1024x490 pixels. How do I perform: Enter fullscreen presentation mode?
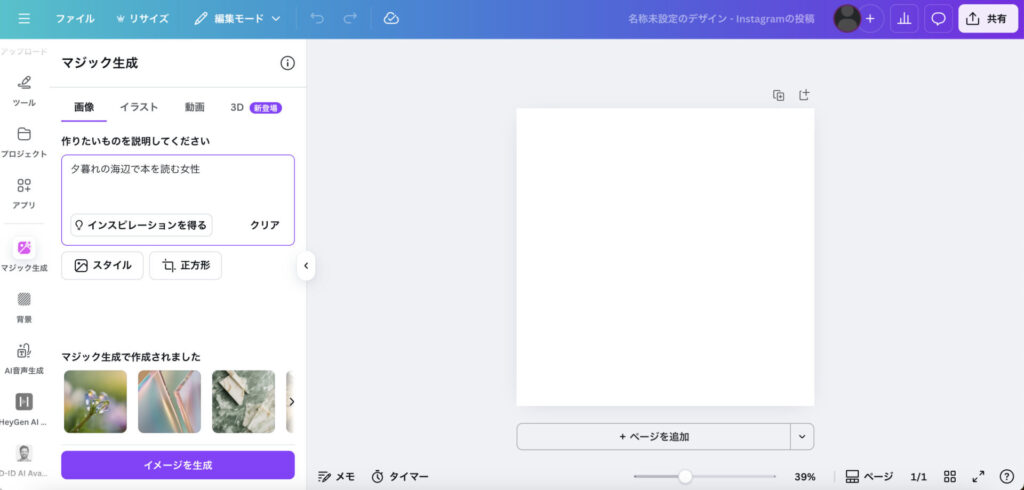pyautogui.click(x=978, y=477)
